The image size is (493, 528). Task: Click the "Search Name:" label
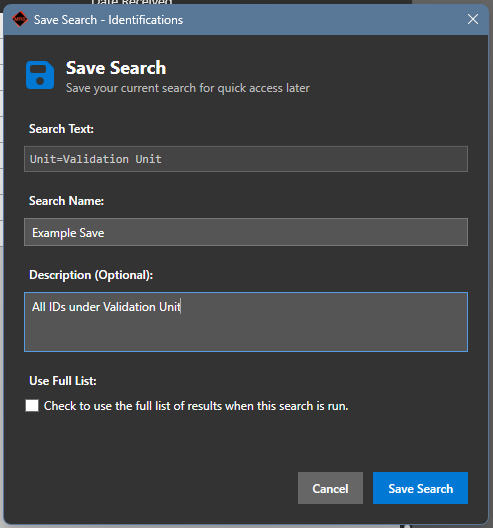coord(66,201)
